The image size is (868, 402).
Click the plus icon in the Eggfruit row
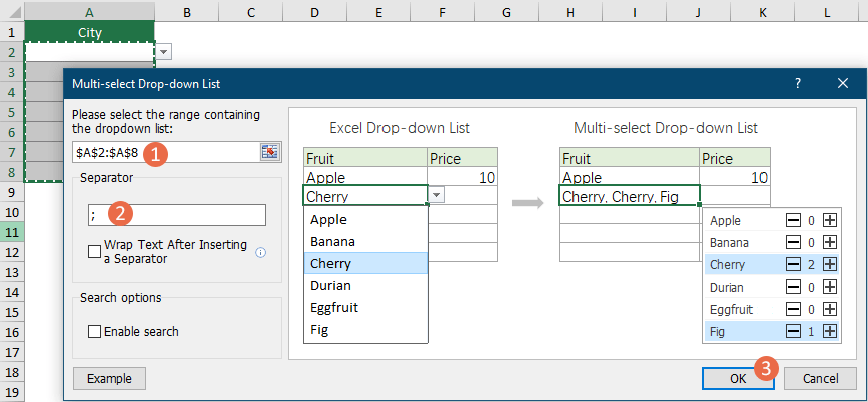click(x=829, y=310)
